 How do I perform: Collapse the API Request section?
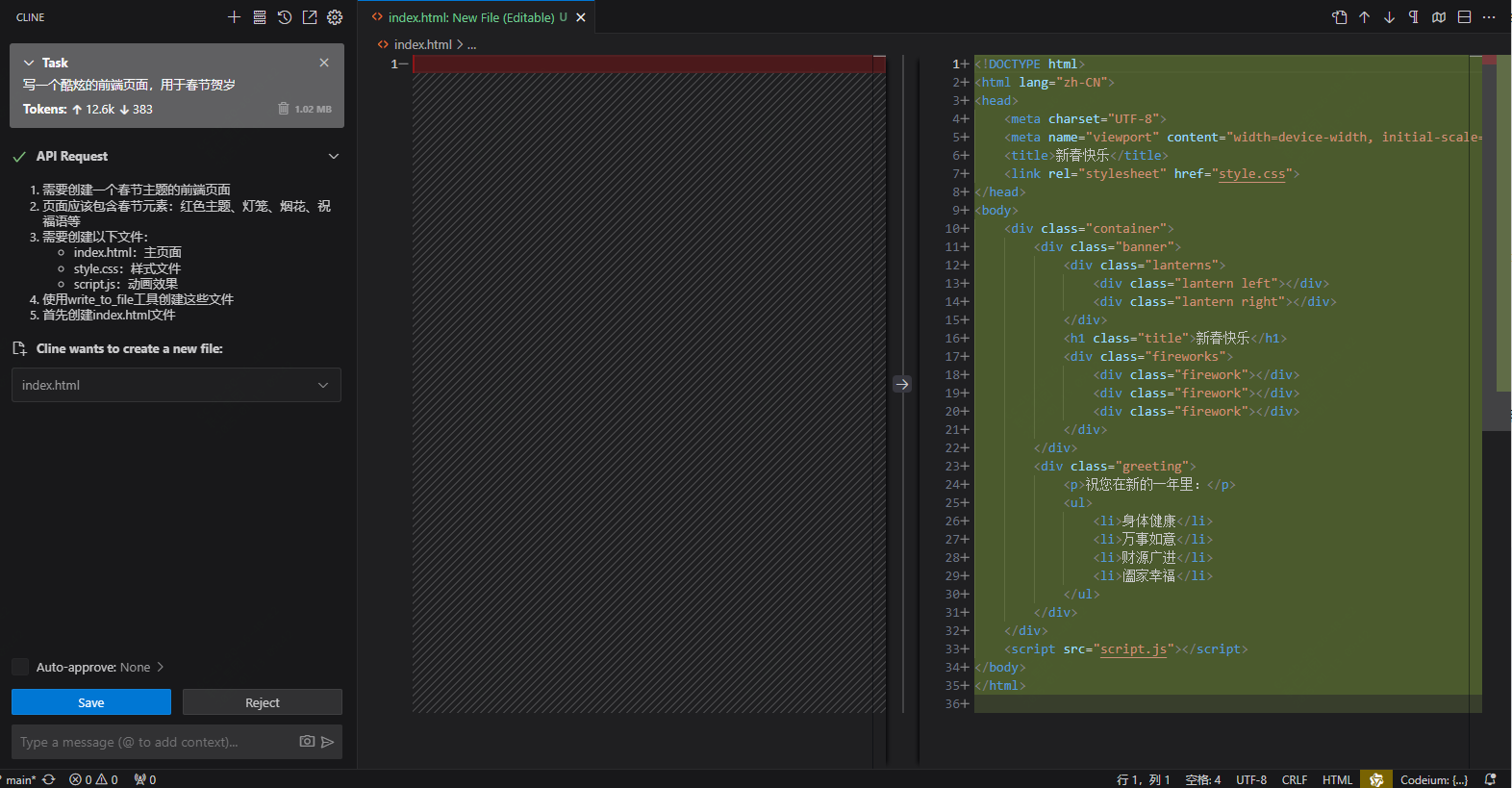[x=334, y=156]
